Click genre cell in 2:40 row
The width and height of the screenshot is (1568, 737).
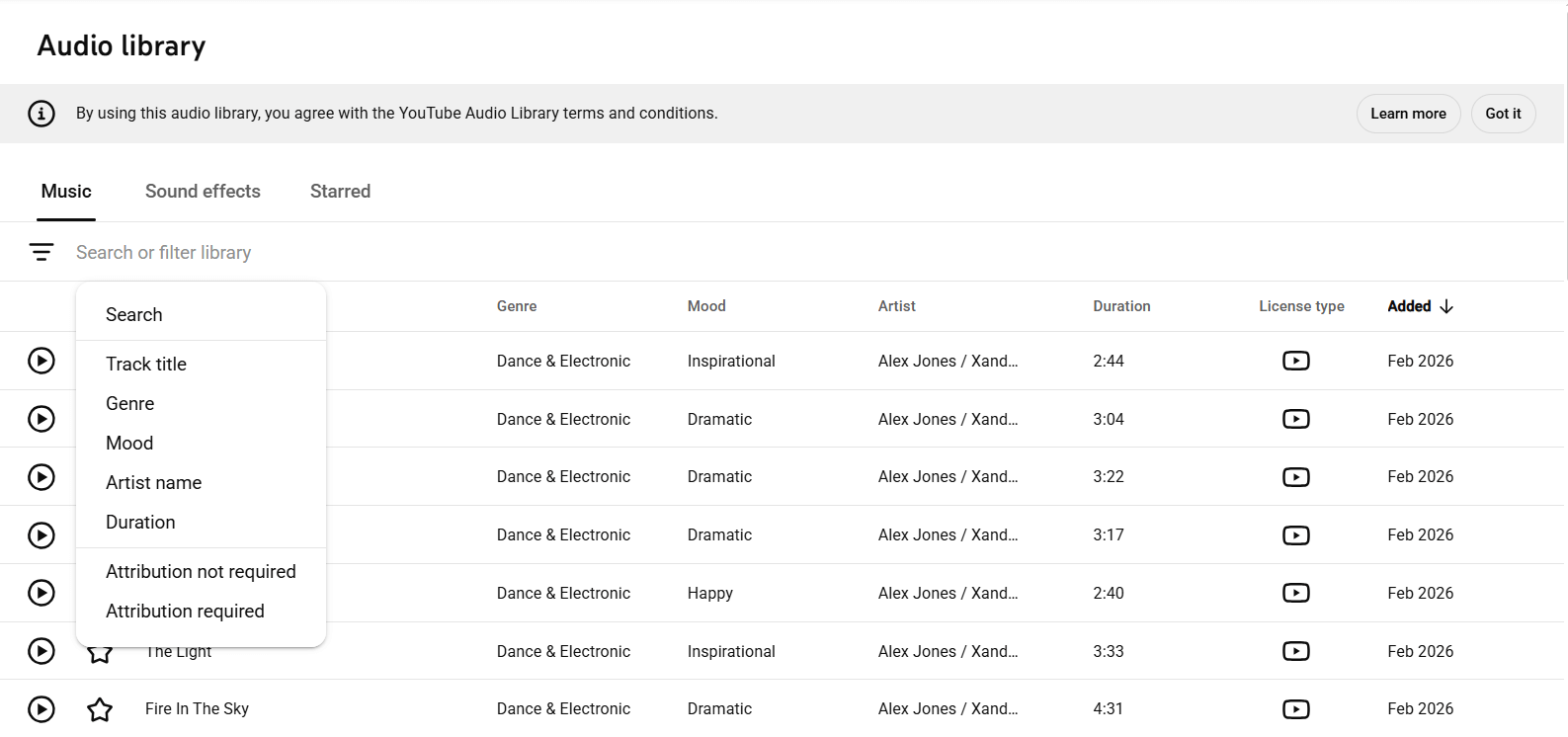(563, 593)
